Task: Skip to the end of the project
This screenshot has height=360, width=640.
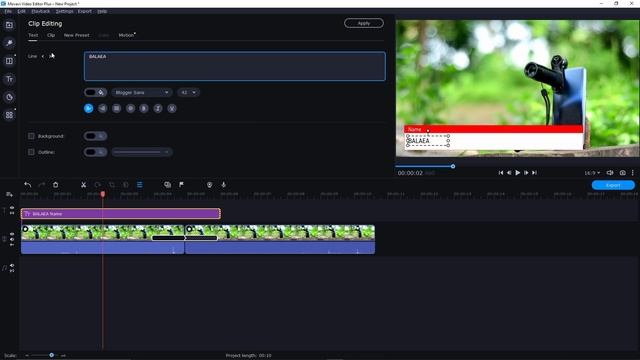Action: coord(534,173)
